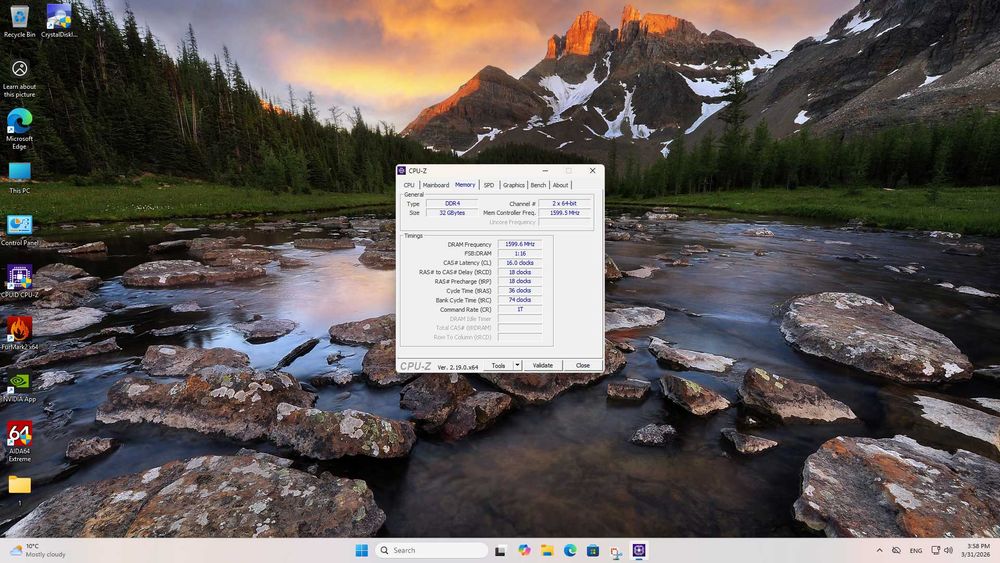Click the Bank Cycle Time 74 clocks value
The width and height of the screenshot is (1000, 563).
tap(520, 300)
